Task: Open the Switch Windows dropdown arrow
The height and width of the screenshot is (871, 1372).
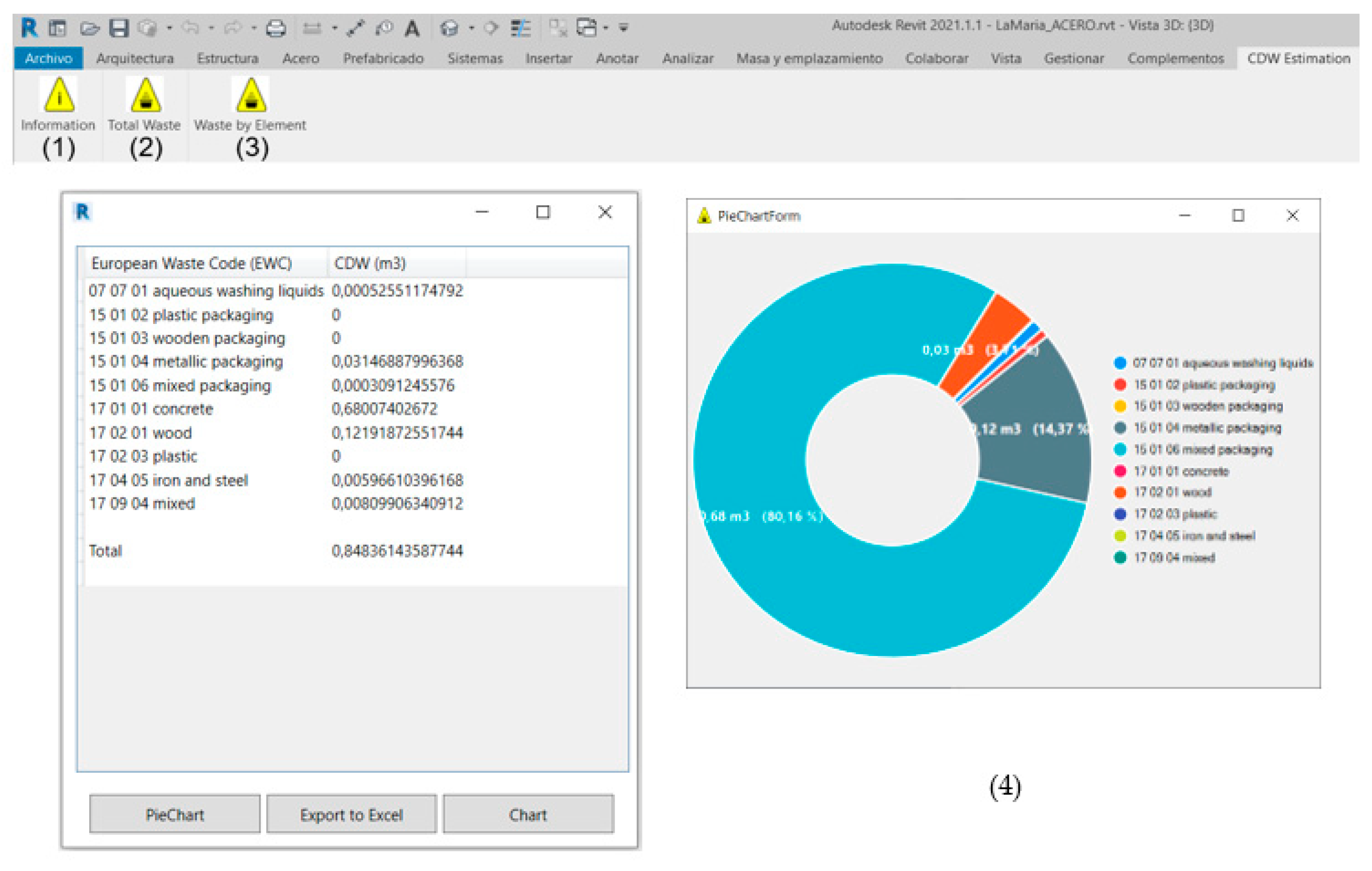Action: [606, 28]
